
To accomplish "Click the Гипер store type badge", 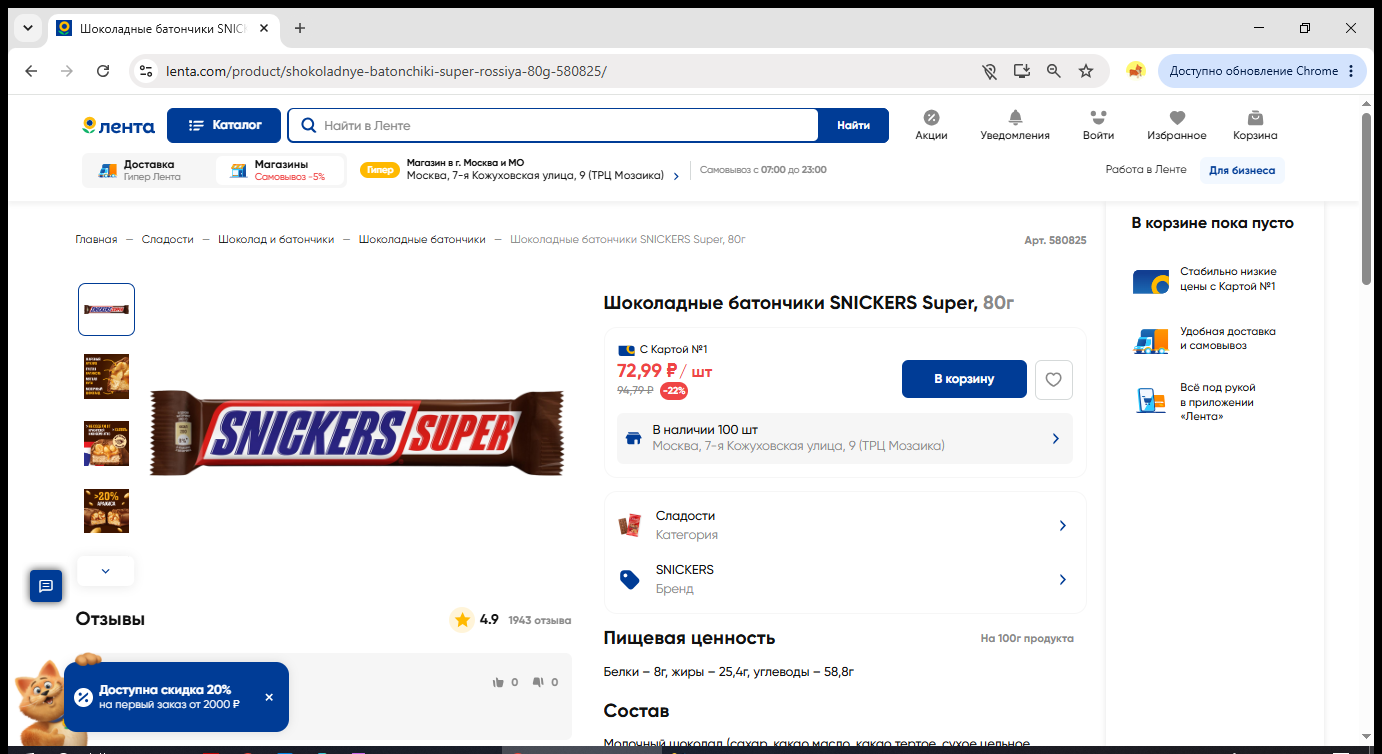I will pyautogui.click(x=380, y=170).
